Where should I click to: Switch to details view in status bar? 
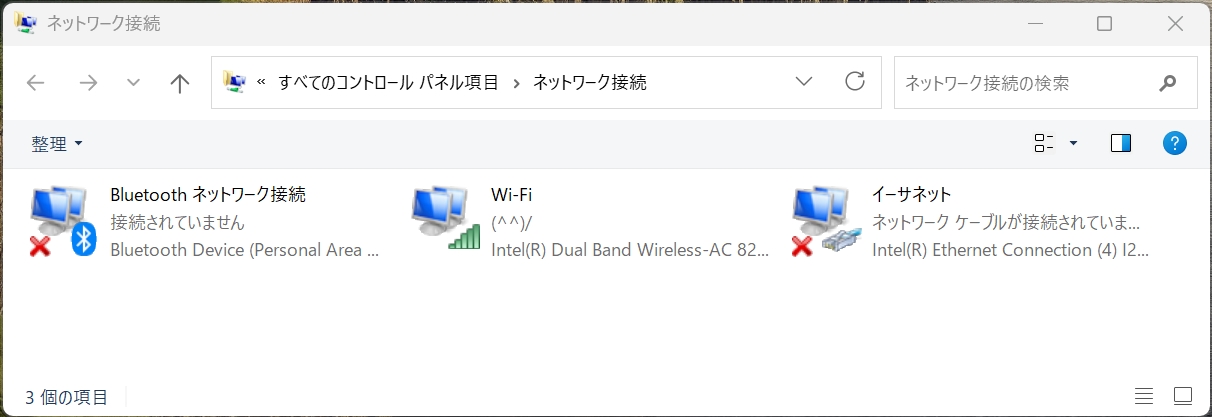point(1144,396)
